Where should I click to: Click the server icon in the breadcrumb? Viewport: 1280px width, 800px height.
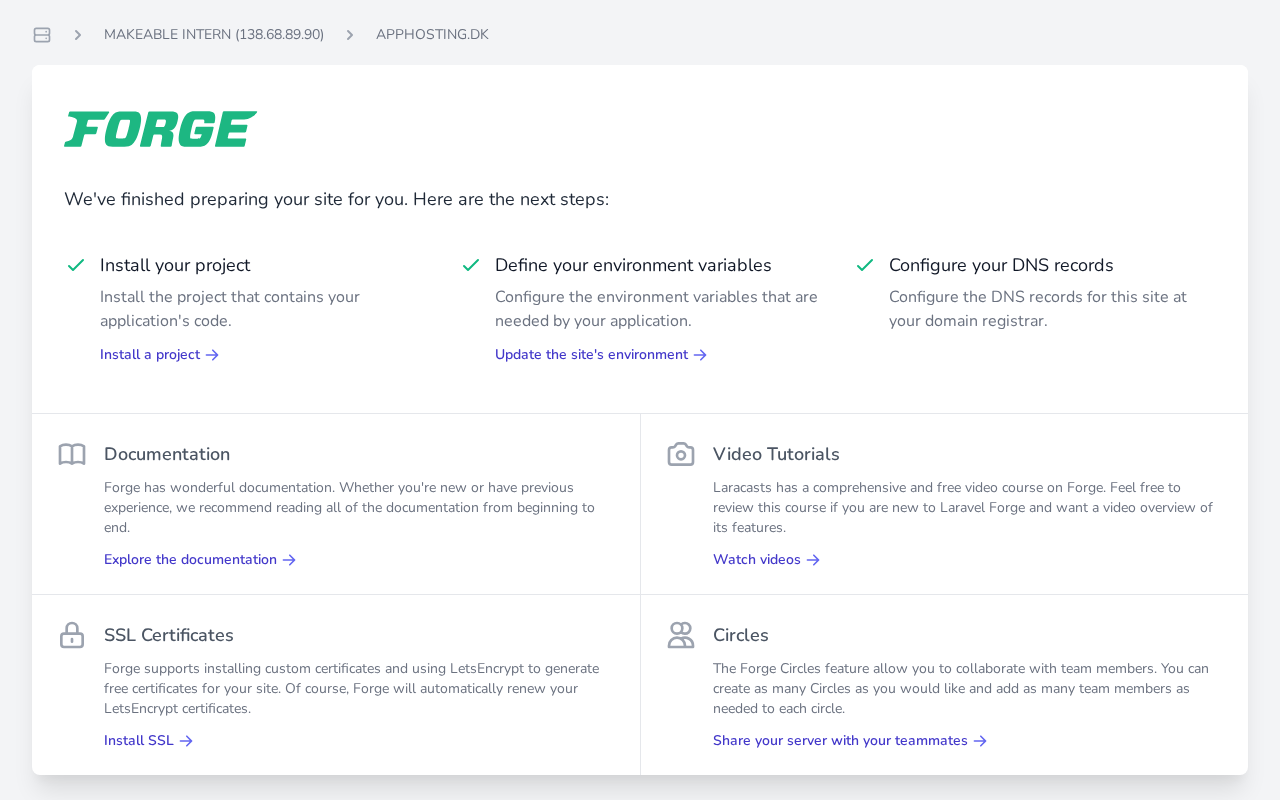[42, 35]
